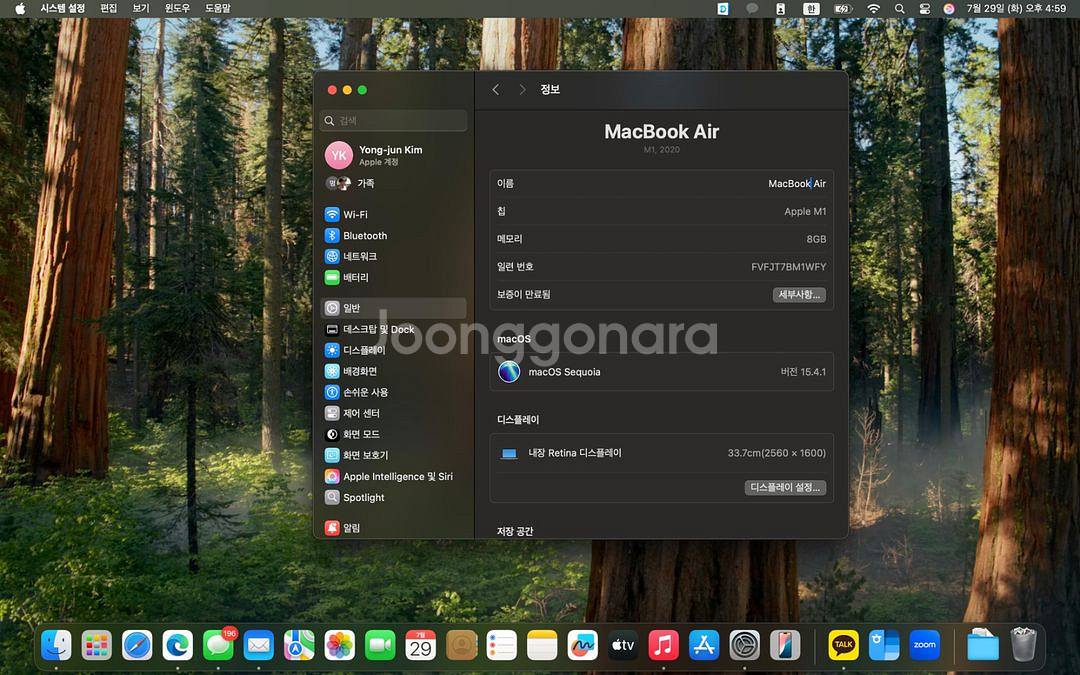Open the blue folder stack in Dock
Viewport: 1080px width, 675px height.
pyautogui.click(x=983, y=645)
